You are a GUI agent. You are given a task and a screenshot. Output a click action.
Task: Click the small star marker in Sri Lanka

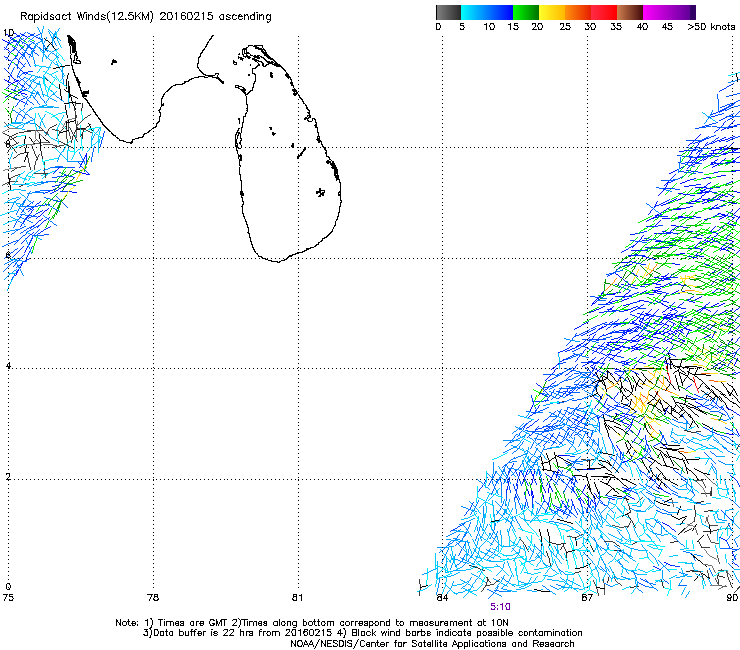coord(320,192)
